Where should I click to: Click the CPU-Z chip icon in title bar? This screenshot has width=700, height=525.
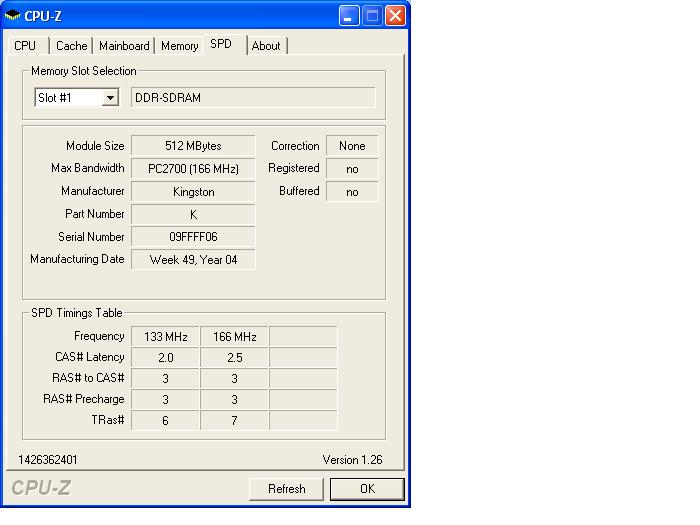tap(12, 16)
